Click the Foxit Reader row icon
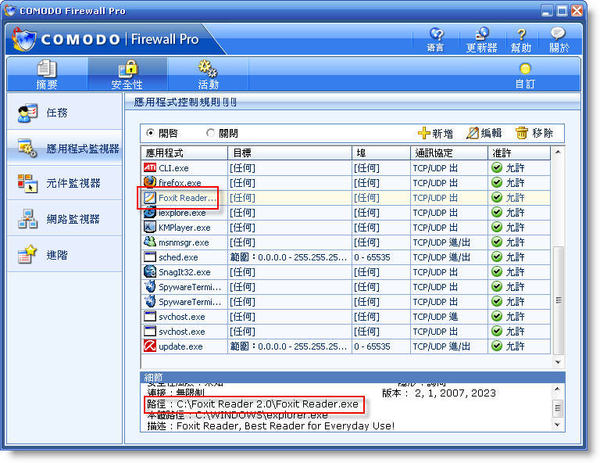The width and height of the screenshot is (600, 463). [x=150, y=197]
